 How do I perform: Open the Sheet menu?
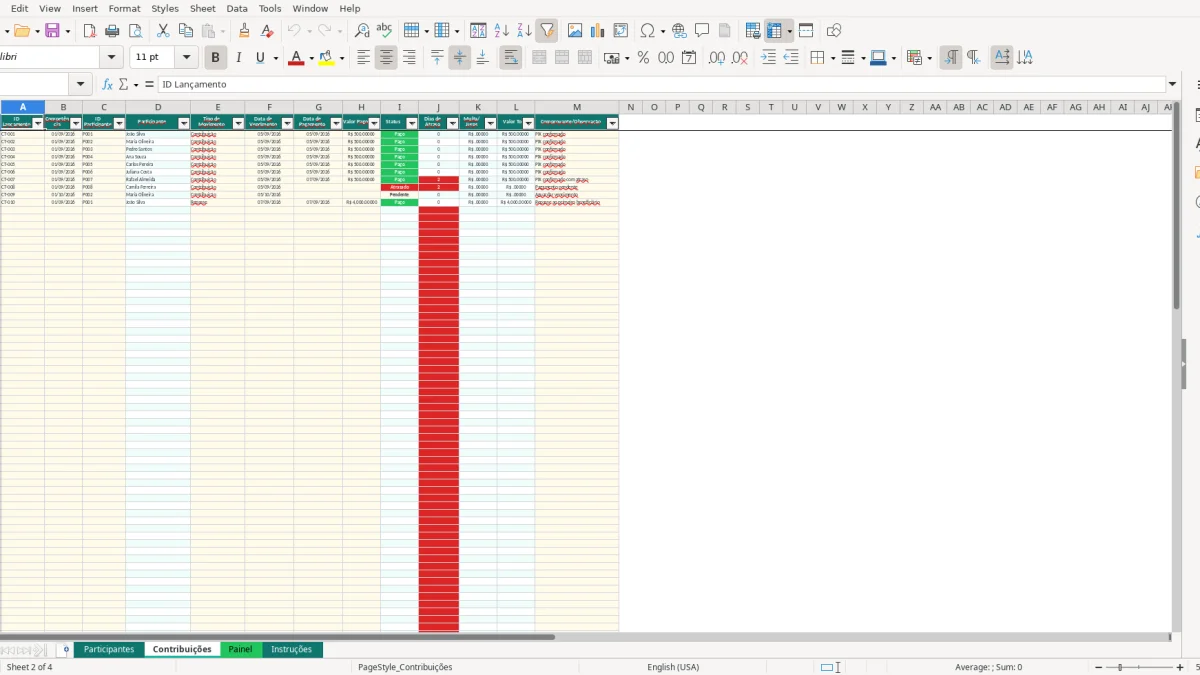click(x=203, y=8)
